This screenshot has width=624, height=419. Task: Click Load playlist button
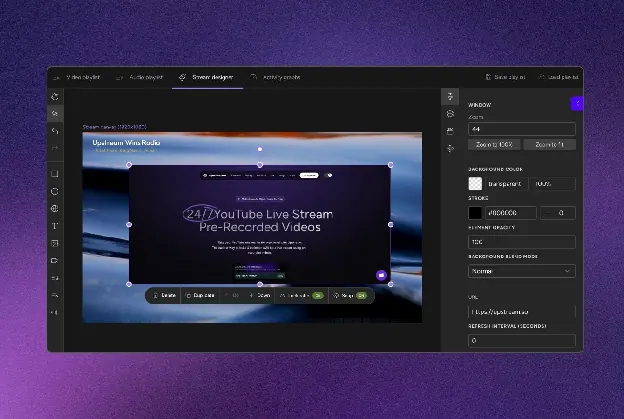pyautogui.click(x=559, y=77)
